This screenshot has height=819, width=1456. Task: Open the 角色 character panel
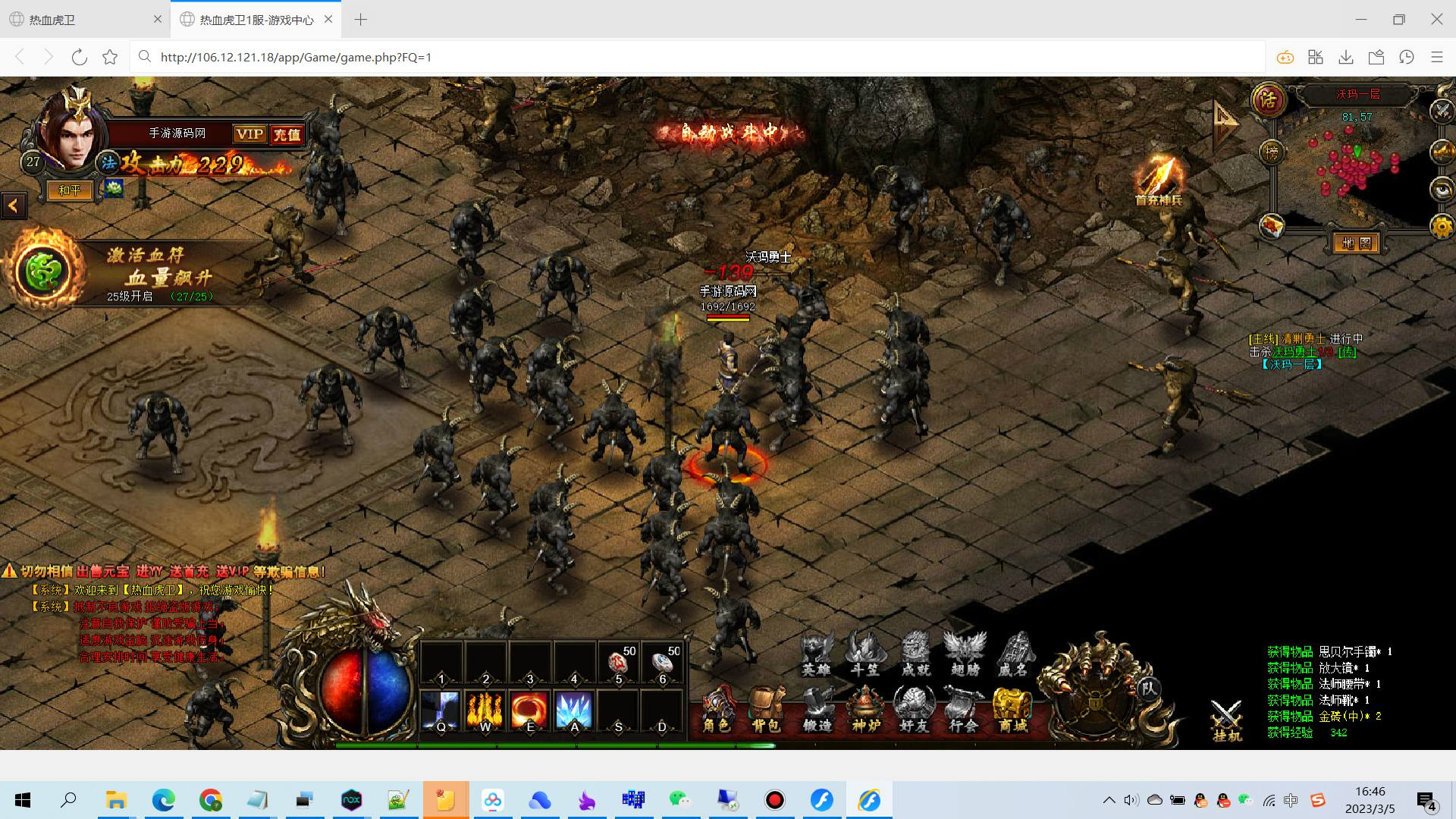click(716, 709)
